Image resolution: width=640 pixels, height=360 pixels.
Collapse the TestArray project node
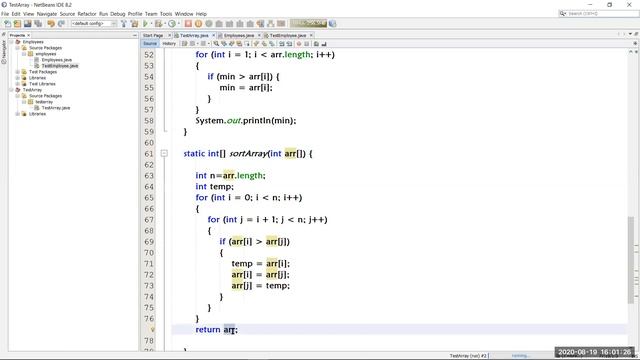point(11,90)
